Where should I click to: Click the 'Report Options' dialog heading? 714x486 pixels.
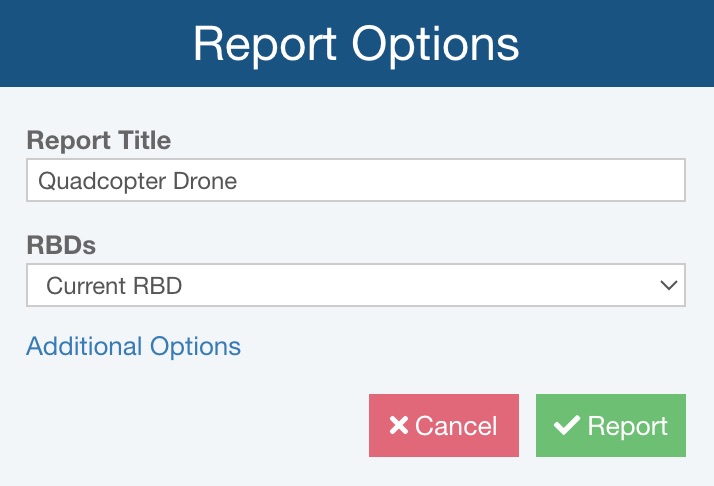pyautogui.click(x=356, y=44)
